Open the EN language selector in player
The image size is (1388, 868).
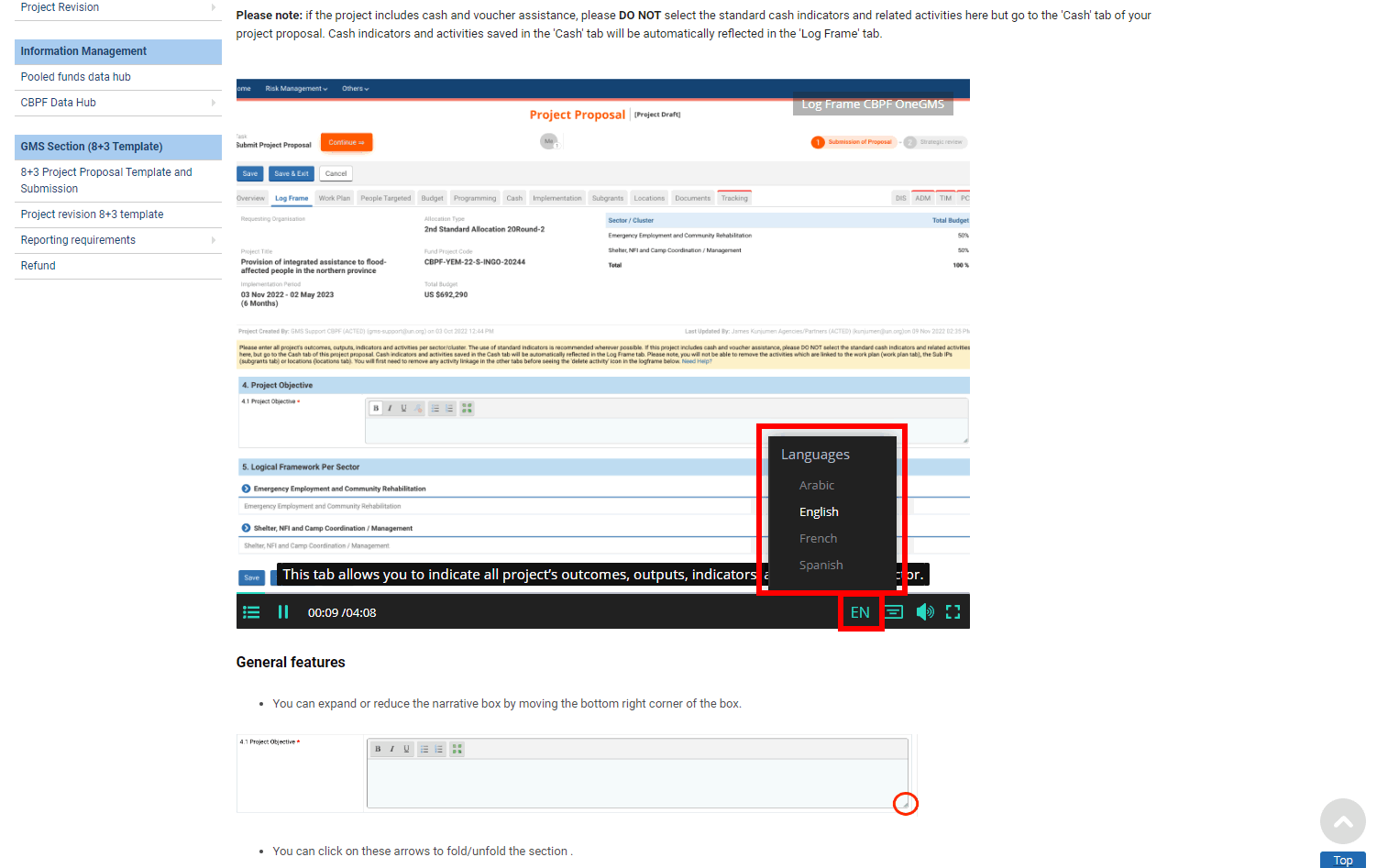point(860,612)
